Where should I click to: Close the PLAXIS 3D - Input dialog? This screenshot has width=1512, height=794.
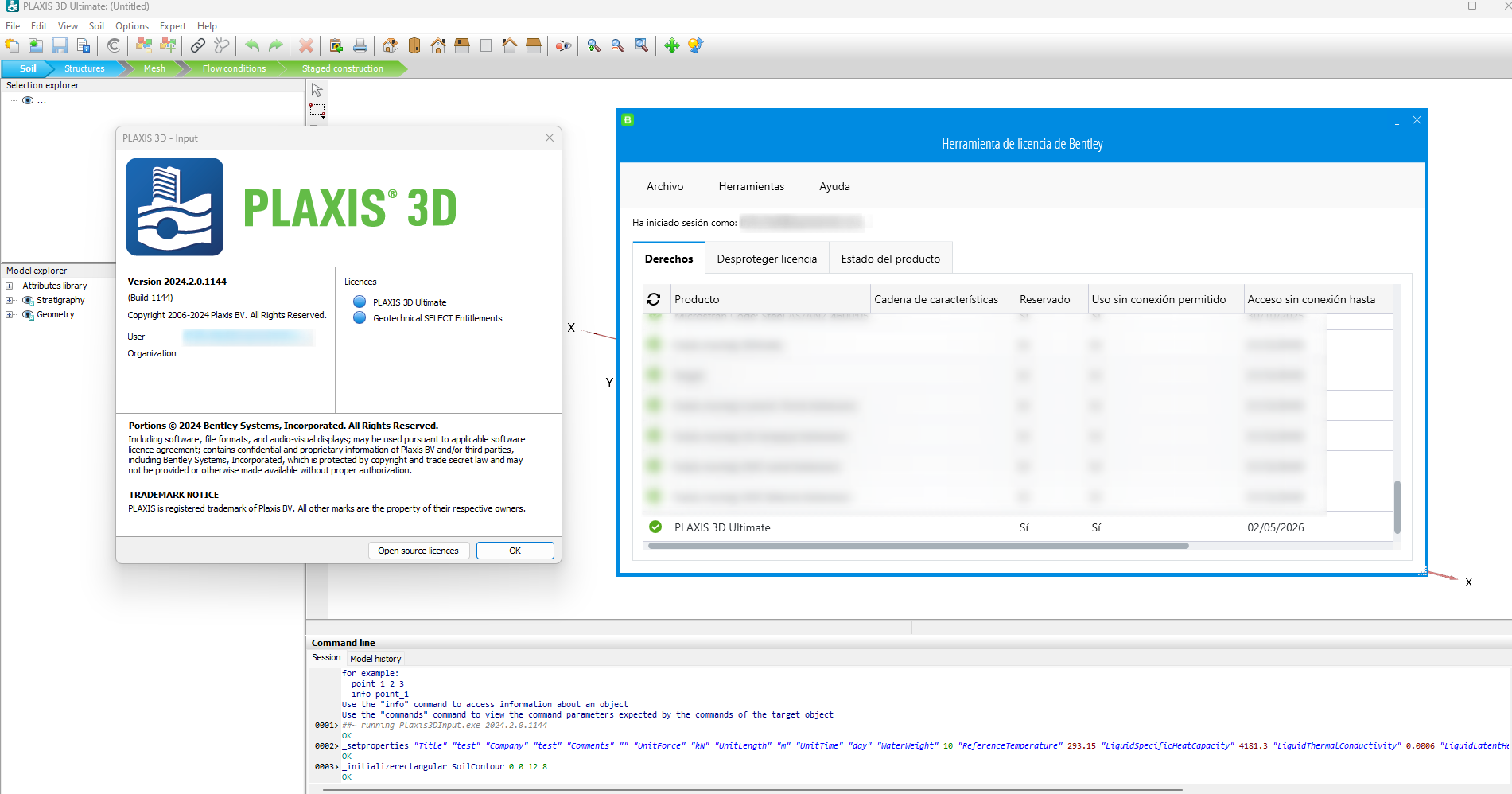550,138
